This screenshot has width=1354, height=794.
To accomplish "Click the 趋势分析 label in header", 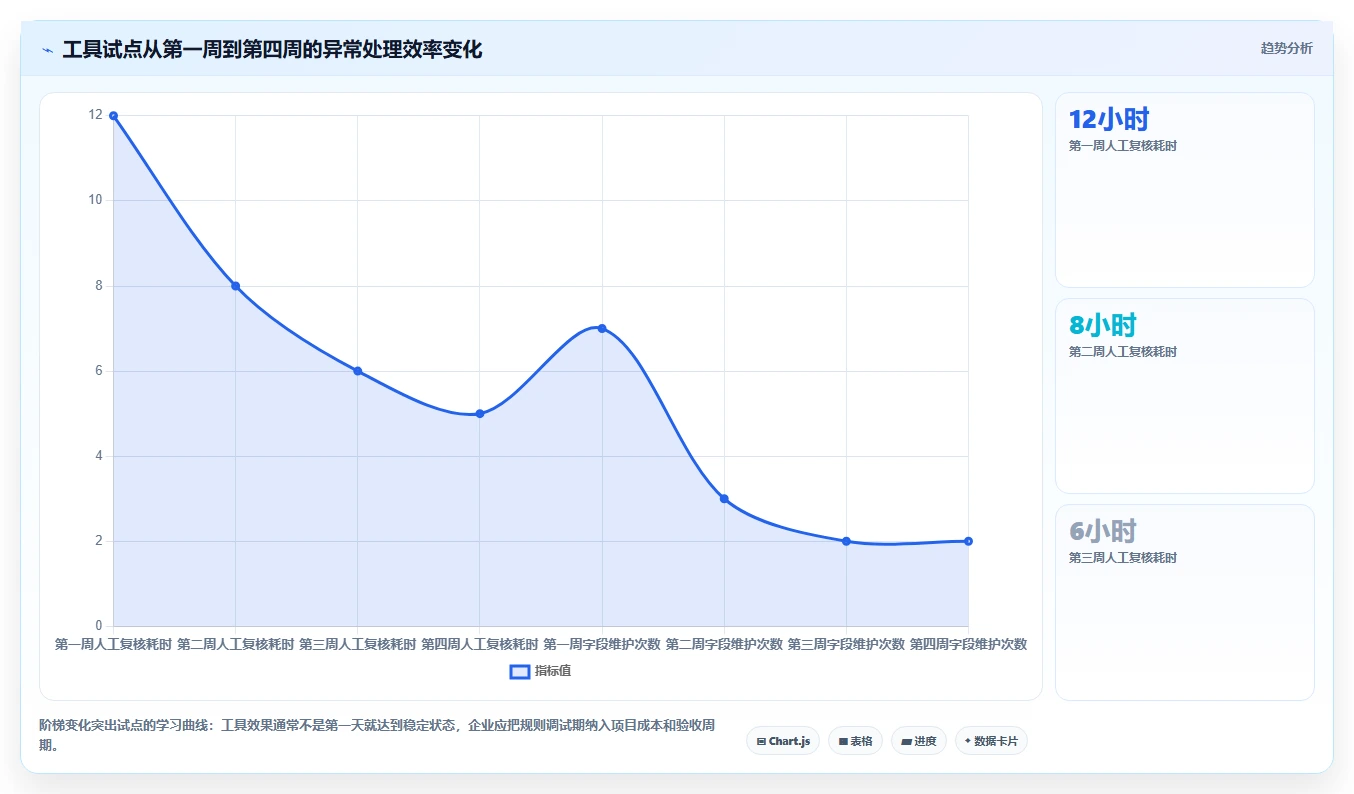I will coord(1286,48).
